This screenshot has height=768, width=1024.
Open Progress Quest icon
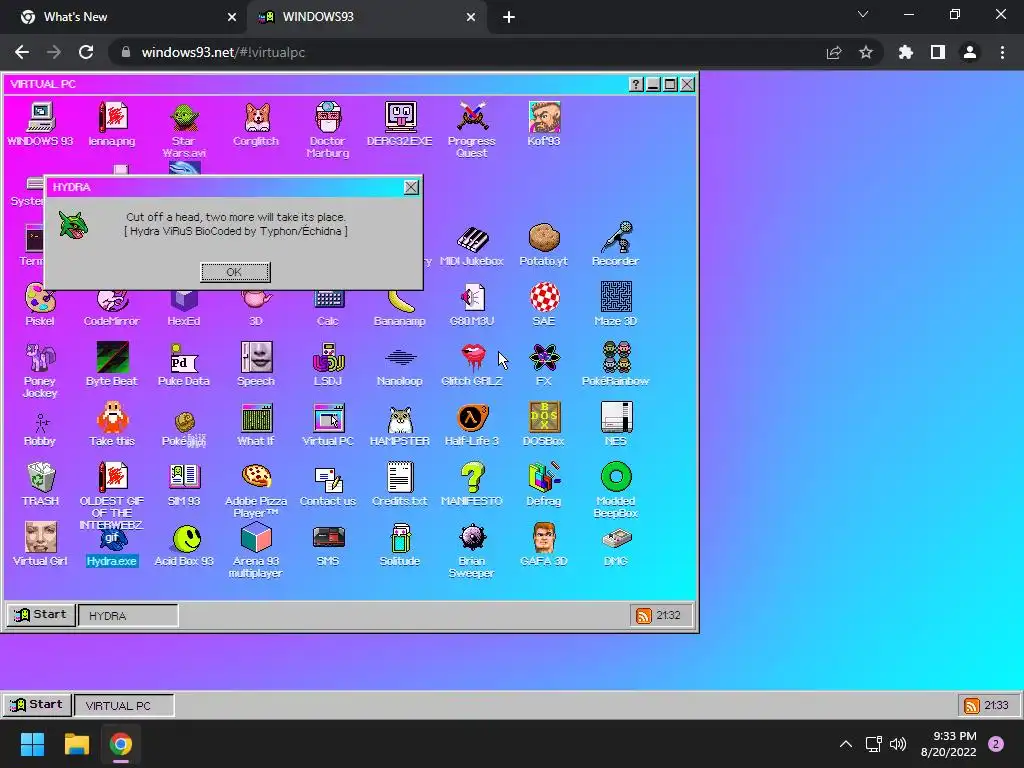pyautogui.click(x=472, y=118)
